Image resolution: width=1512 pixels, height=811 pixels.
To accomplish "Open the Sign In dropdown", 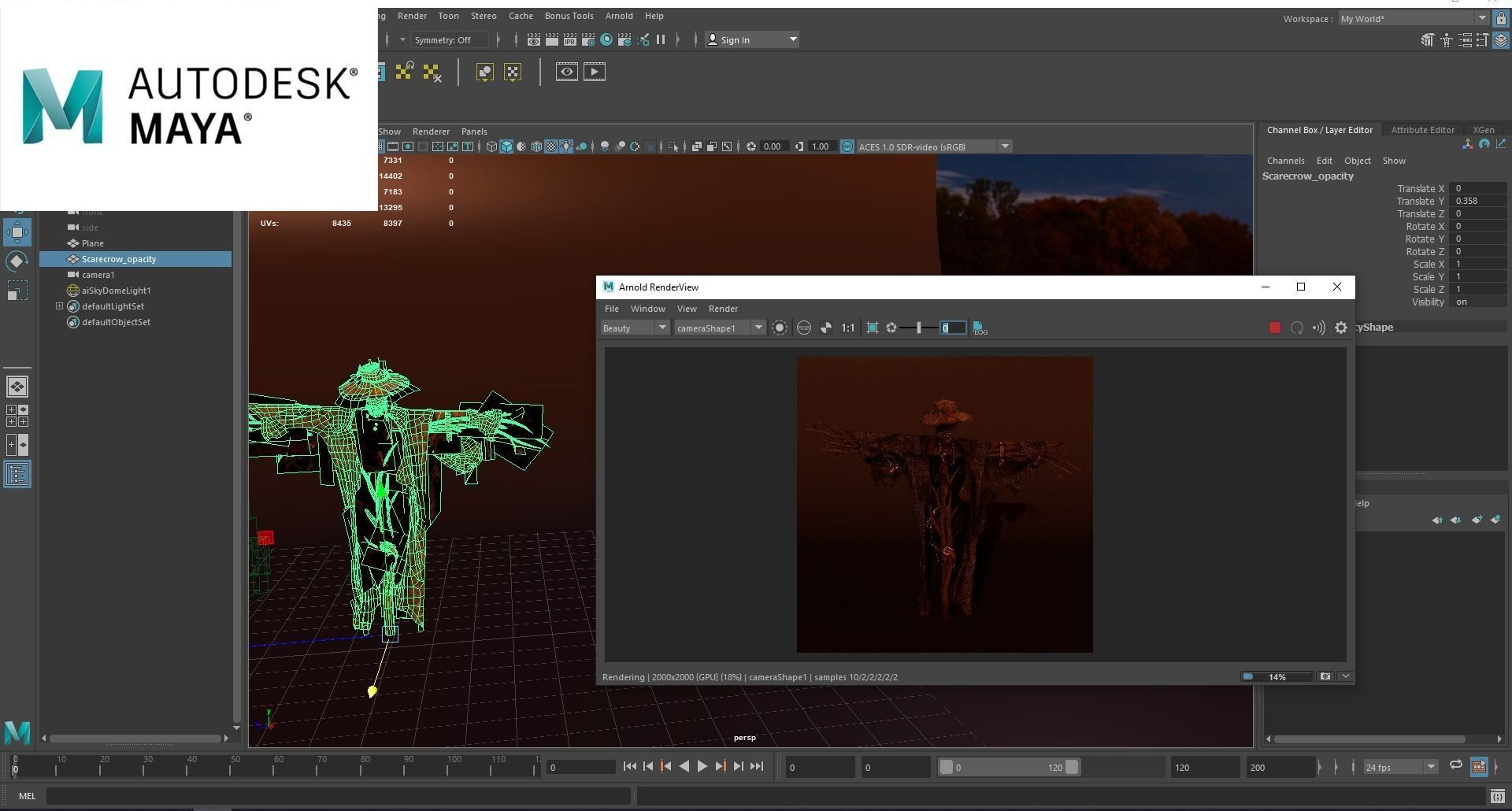I will point(752,39).
